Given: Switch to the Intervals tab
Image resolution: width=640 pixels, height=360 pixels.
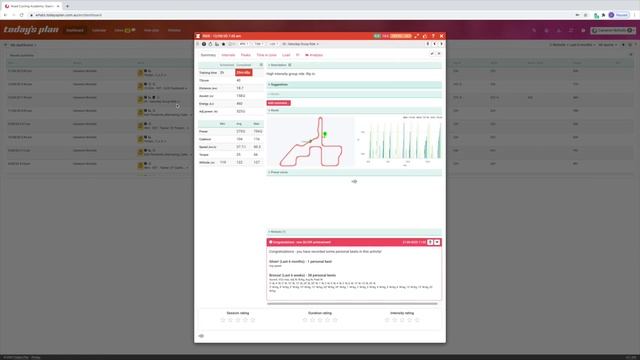Looking at the screenshot, I should (x=228, y=55).
